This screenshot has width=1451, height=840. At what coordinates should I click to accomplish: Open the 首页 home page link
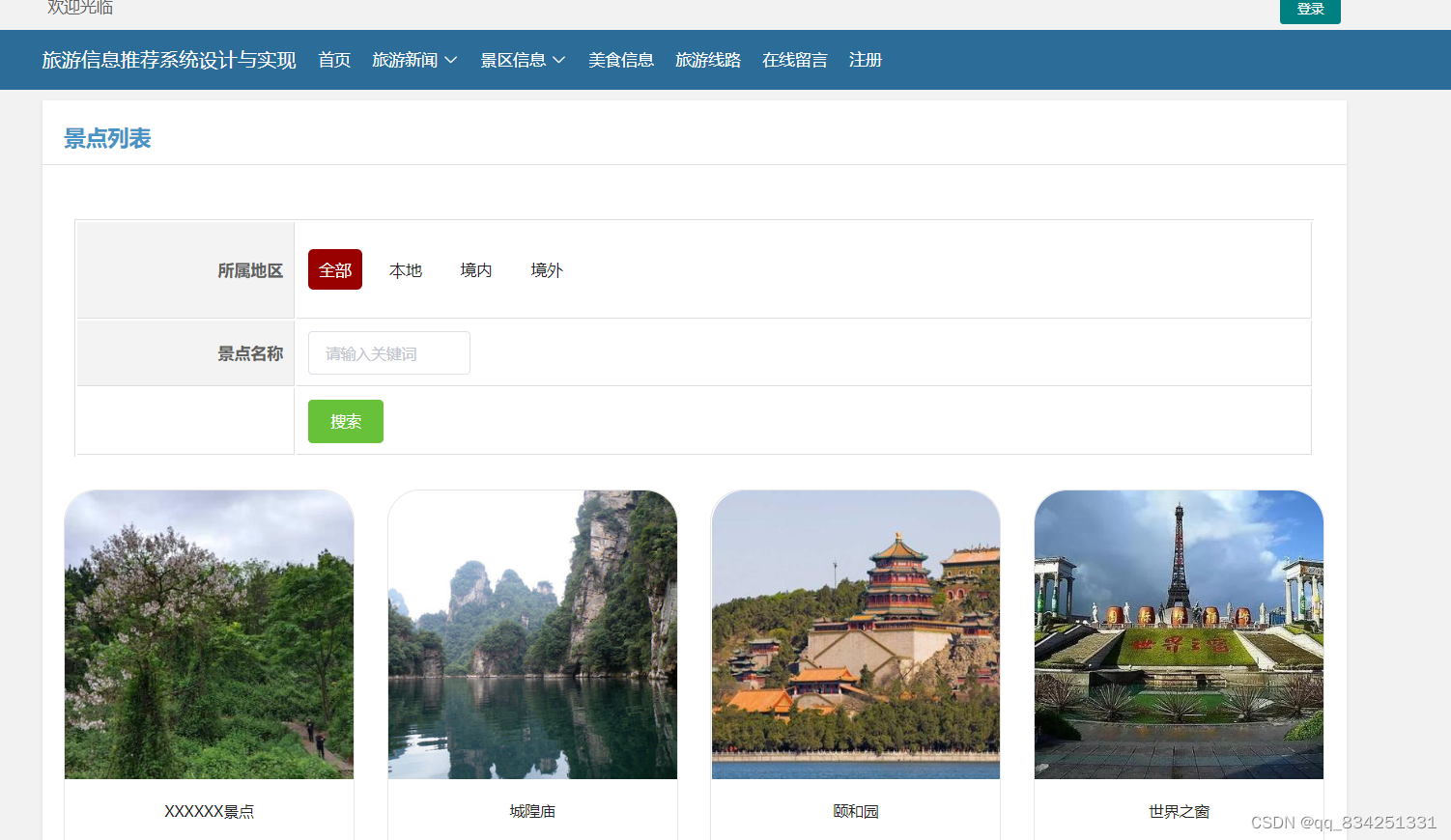point(334,60)
